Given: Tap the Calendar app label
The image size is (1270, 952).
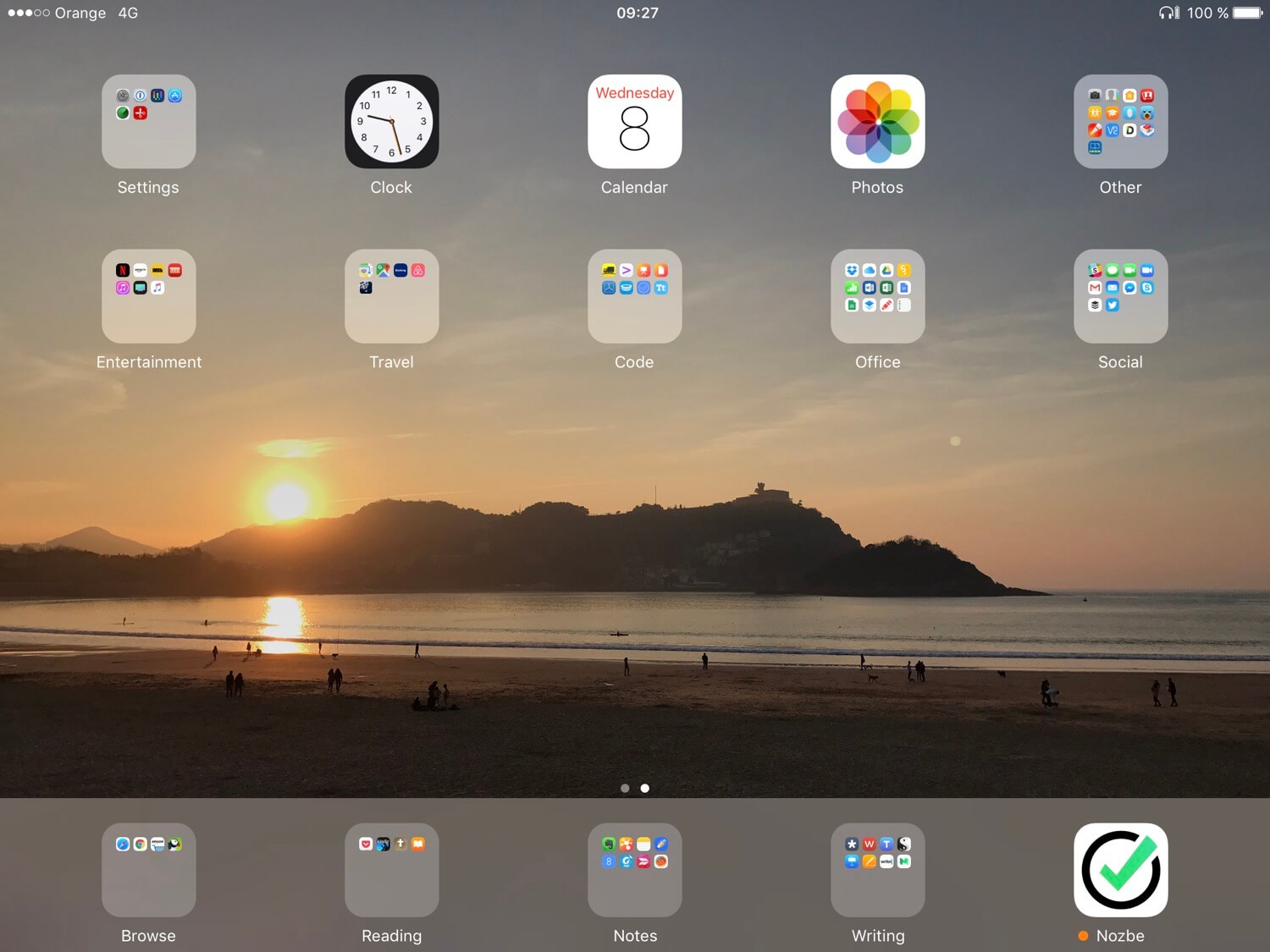Looking at the screenshot, I should pos(634,188).
